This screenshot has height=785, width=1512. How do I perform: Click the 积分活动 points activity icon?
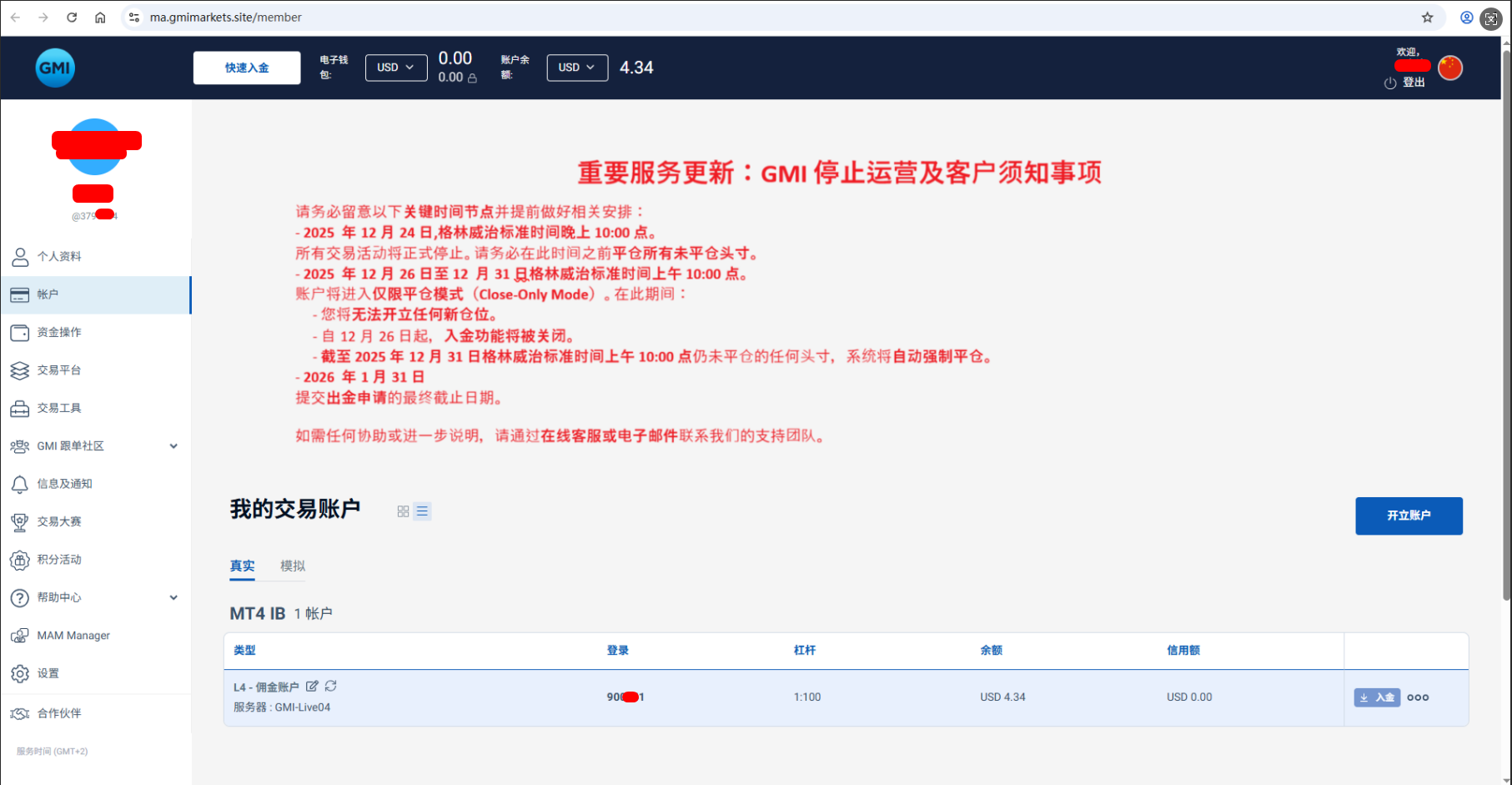pos(20,559)
